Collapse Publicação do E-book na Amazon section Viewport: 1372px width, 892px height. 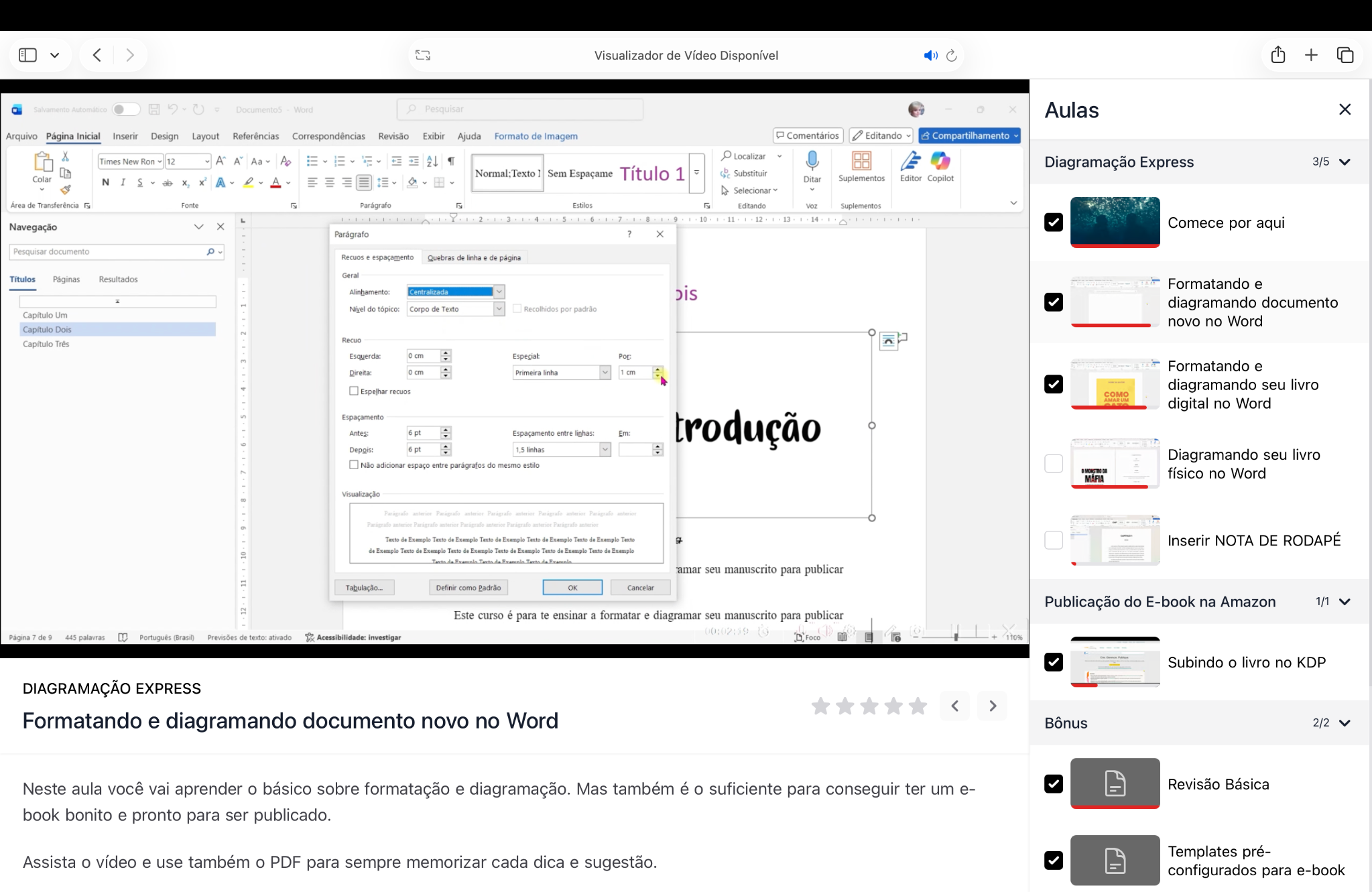[x=1344, y=602]
